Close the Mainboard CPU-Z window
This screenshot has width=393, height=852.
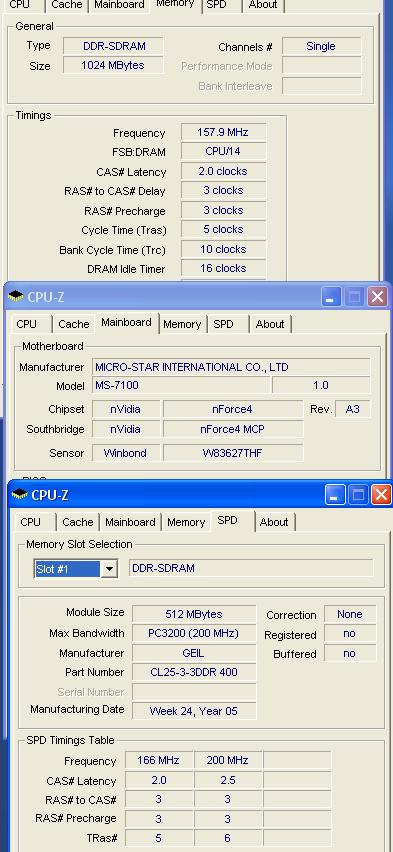[377, 297]
